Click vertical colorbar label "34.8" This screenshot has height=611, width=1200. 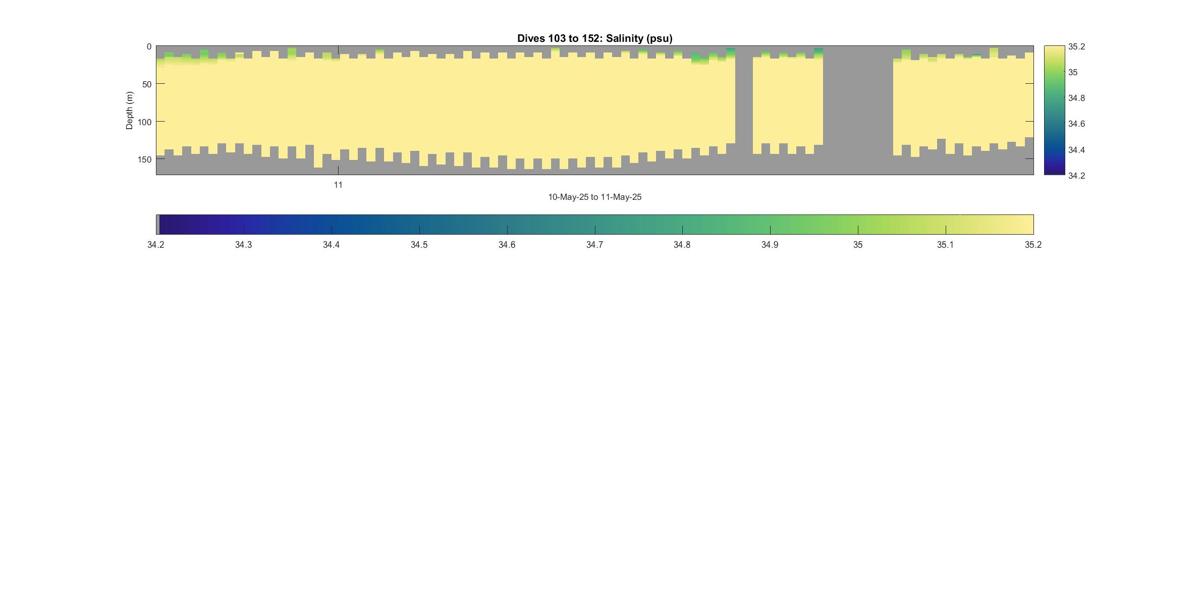[1076, 98]
